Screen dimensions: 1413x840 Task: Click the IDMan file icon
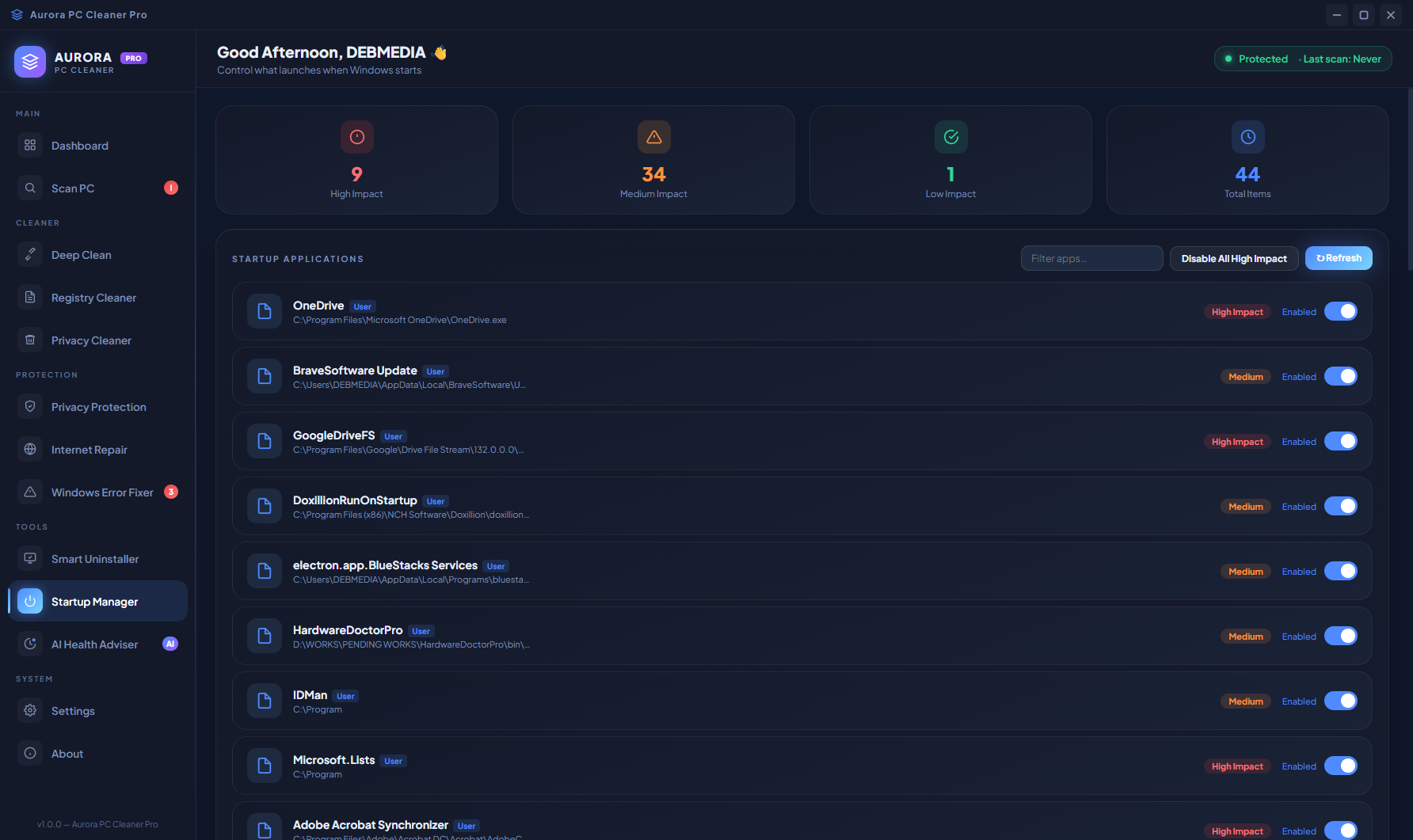tap(265, 701)
